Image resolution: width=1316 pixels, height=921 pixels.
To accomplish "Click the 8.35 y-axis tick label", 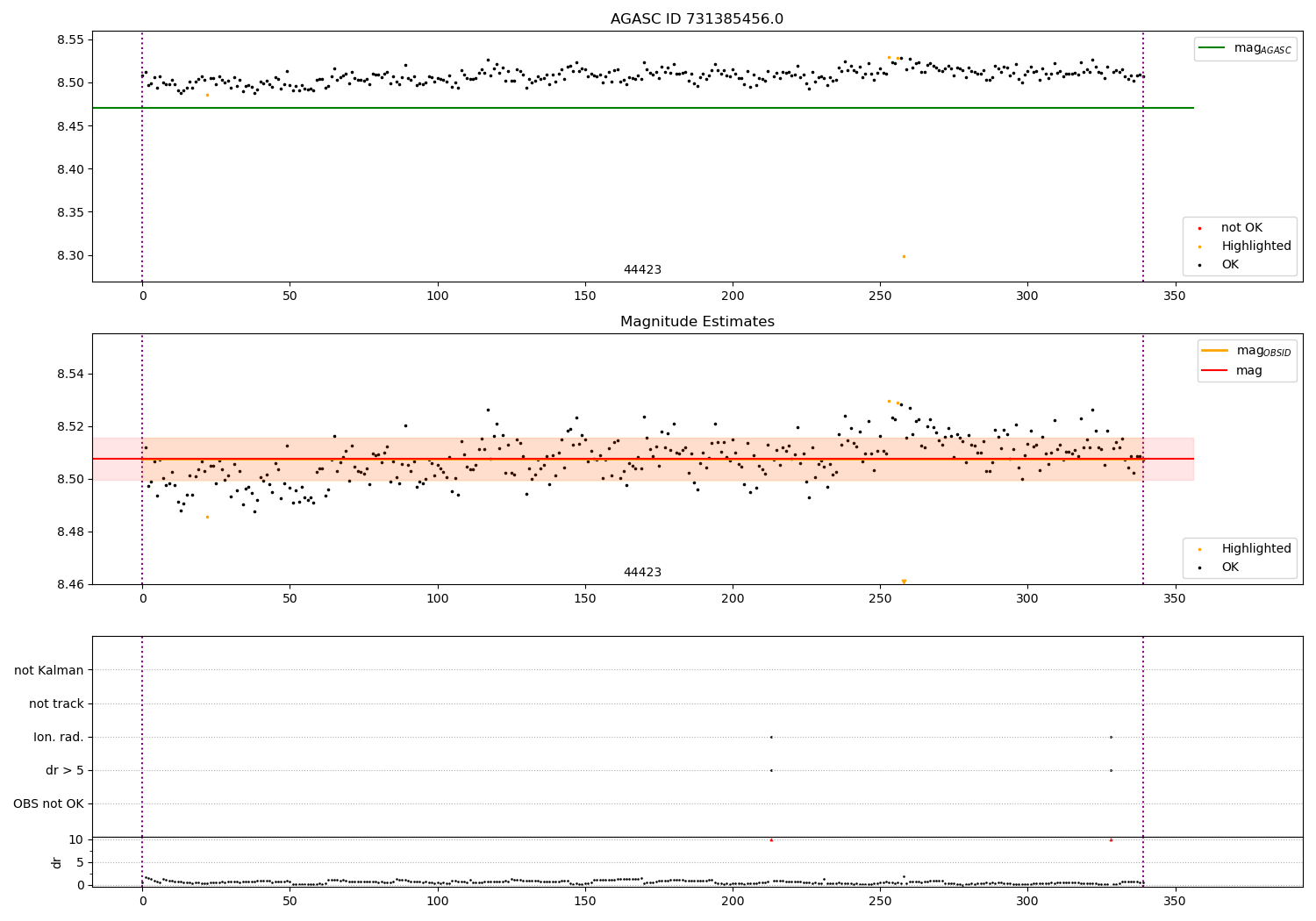I will (x=70, y=213).
